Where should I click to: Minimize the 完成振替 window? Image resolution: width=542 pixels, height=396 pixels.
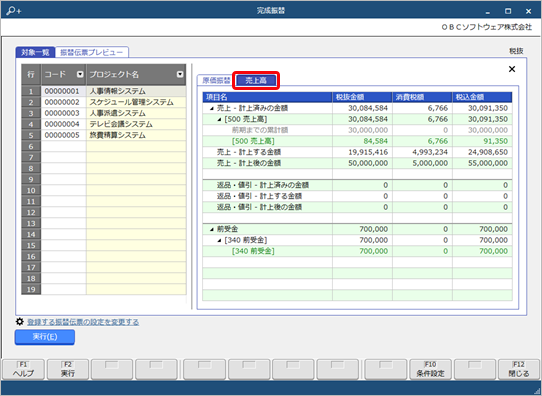[x=487, y=11]
